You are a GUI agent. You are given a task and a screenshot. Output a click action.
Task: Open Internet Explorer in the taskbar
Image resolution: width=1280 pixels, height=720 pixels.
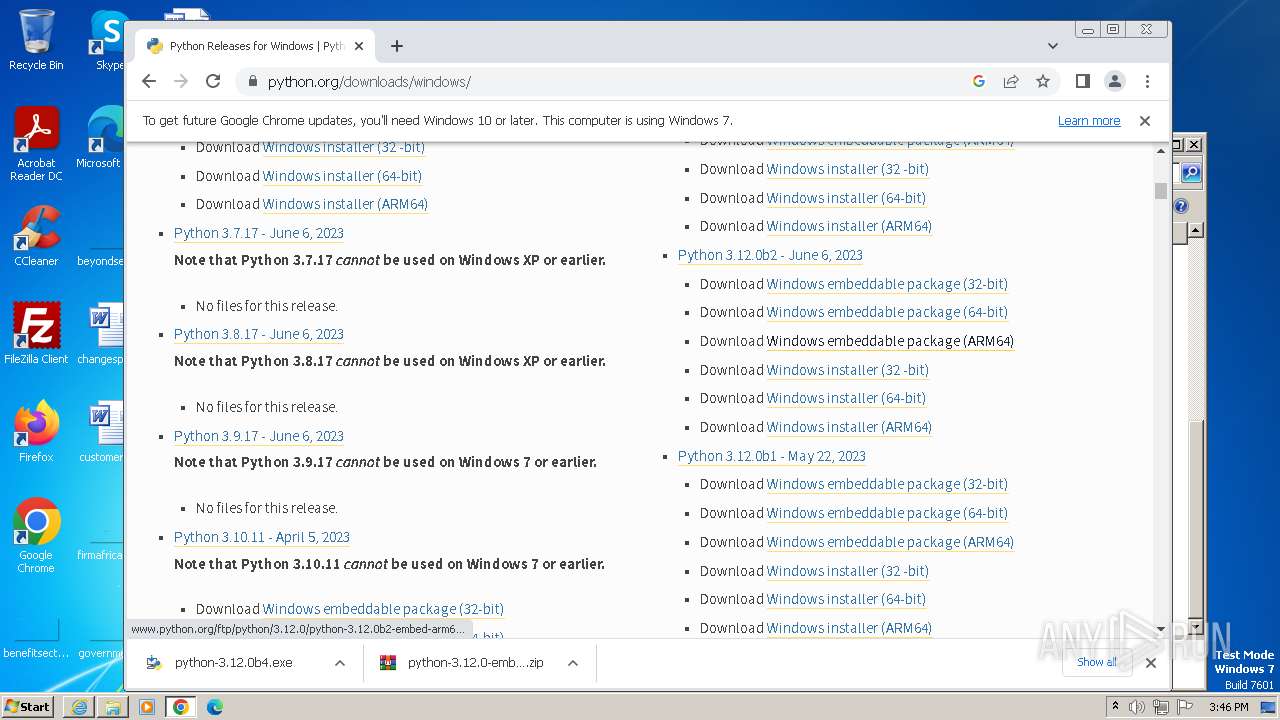[x=79, y=707]
